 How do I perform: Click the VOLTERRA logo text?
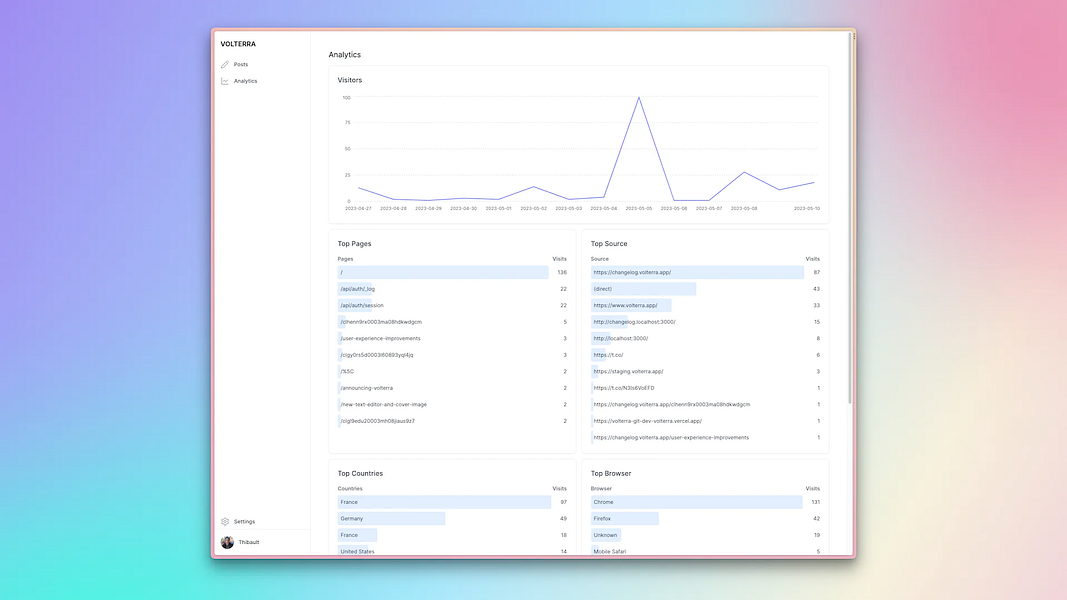(238, 44)
